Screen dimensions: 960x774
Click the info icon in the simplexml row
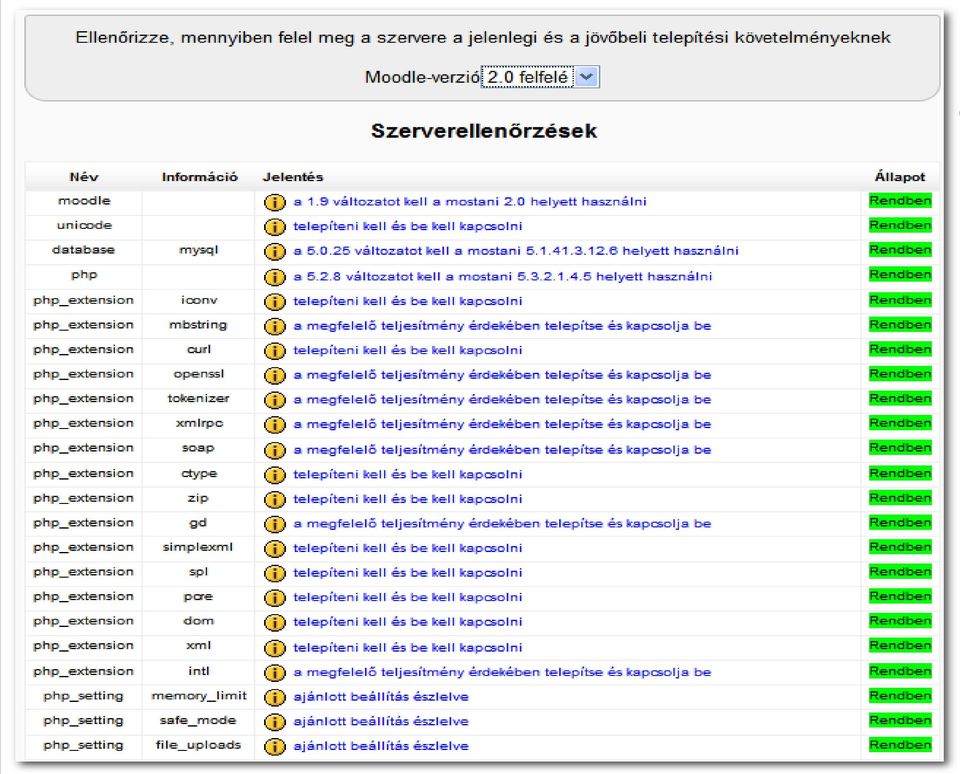pyautogui.click(x=274, y=548)
